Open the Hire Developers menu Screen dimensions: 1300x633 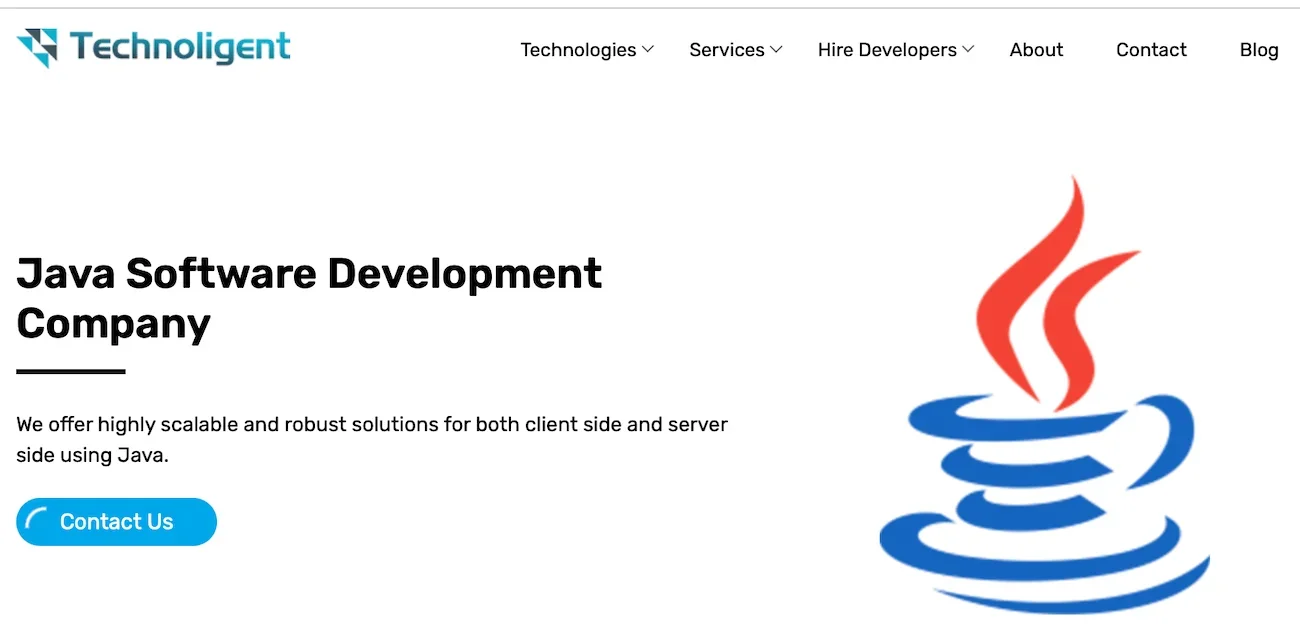click(x=887, y=50)
